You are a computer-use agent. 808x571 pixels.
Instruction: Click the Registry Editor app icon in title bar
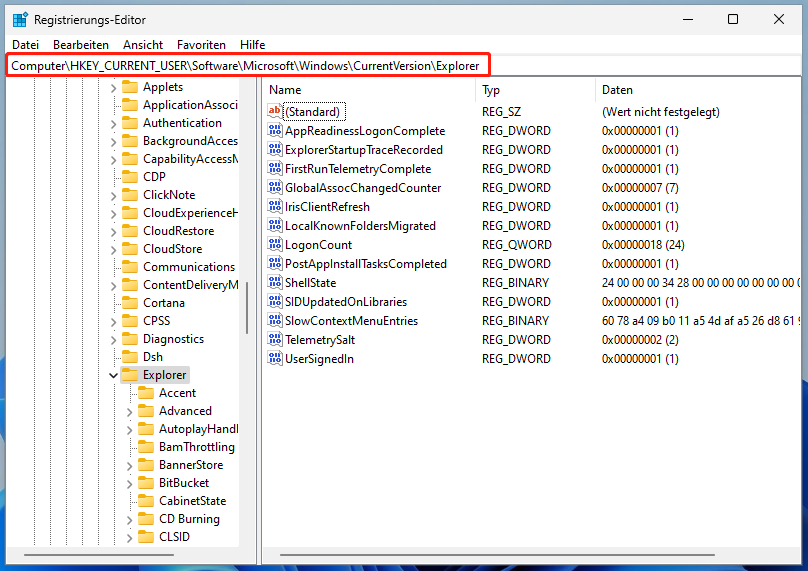[20, 20]
